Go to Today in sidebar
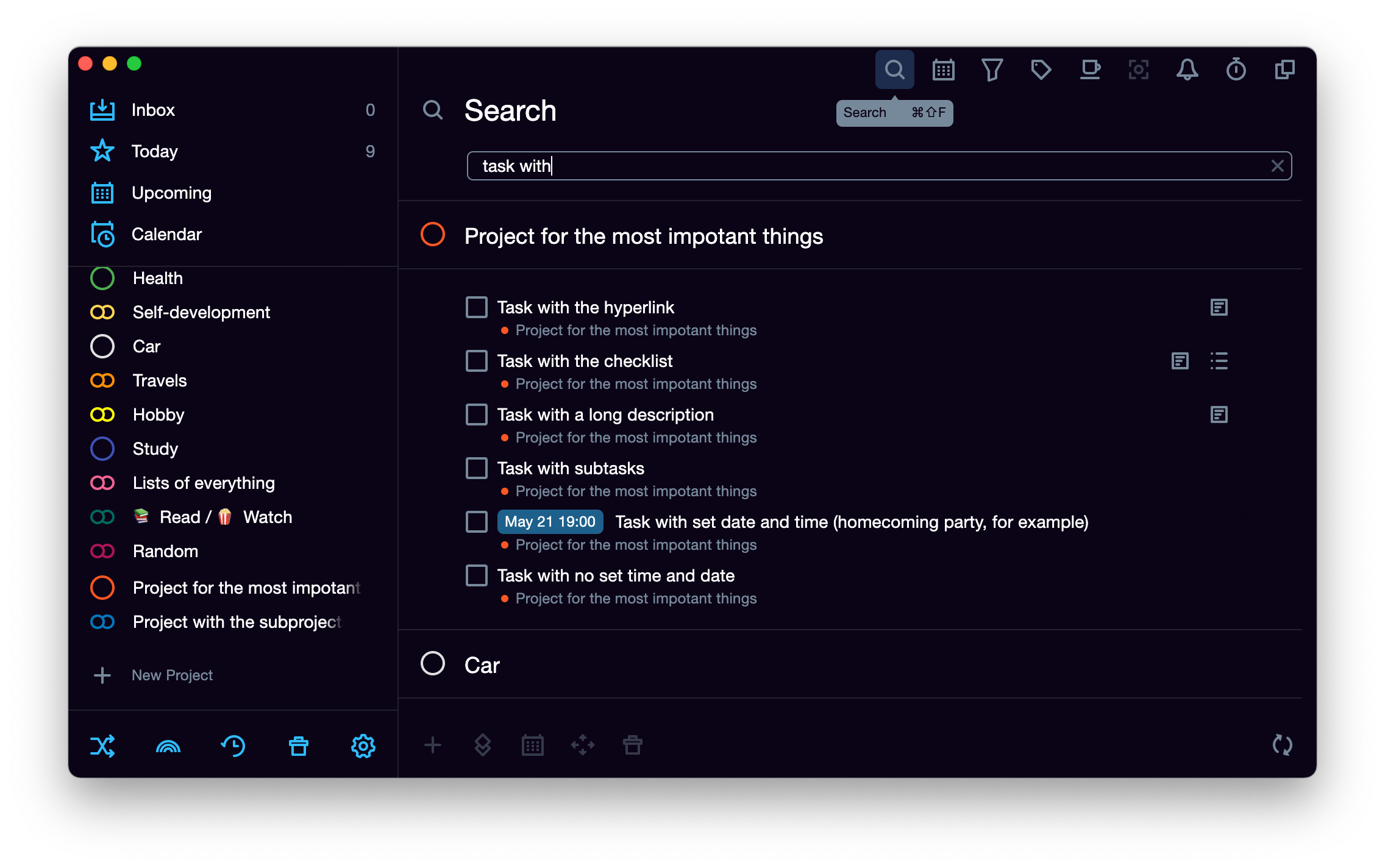 [x=154, y=151]
